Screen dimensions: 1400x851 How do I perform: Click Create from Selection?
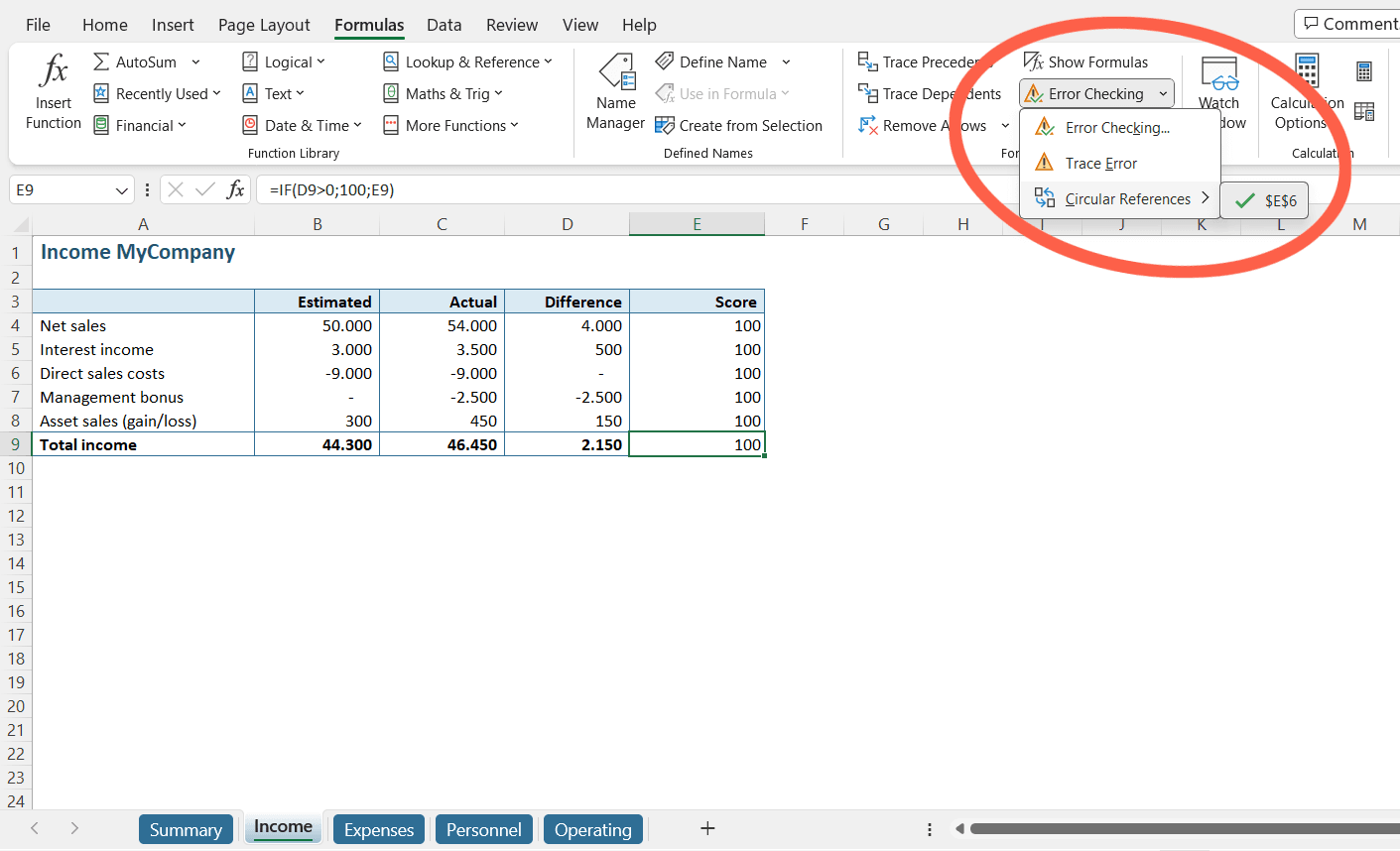[x=739, y=126]
